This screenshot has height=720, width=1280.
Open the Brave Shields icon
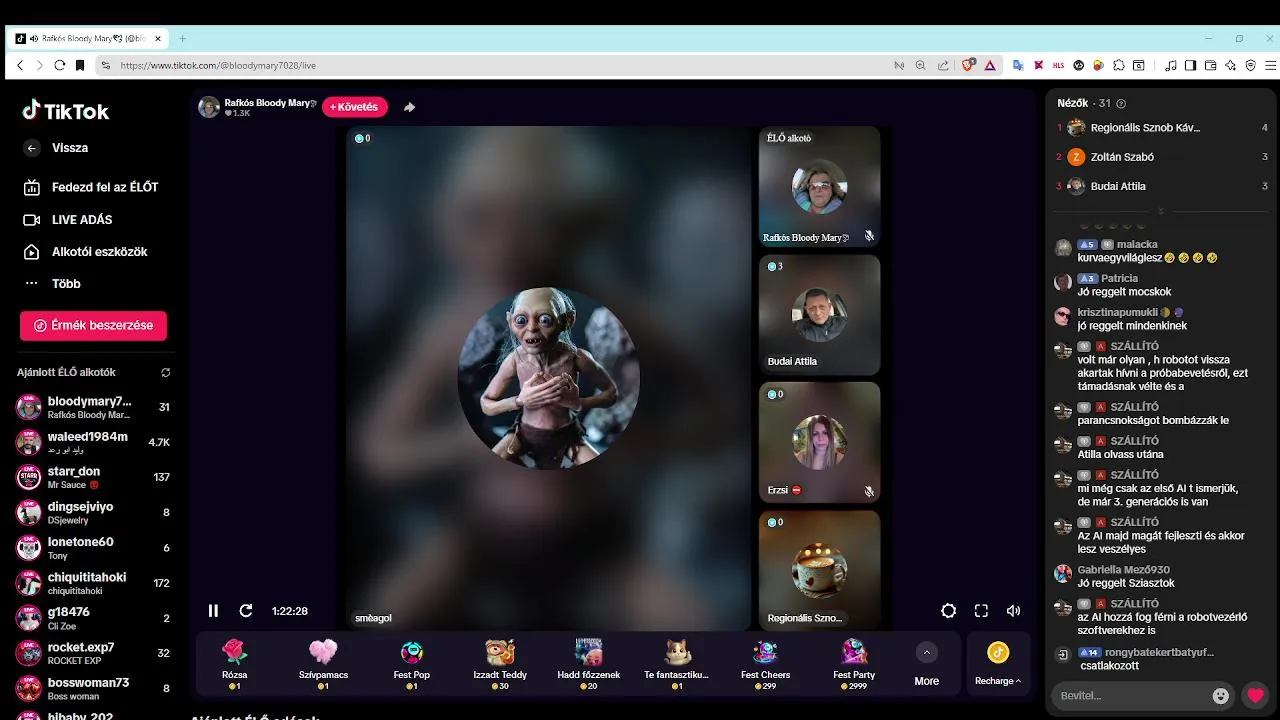(968, 65)
